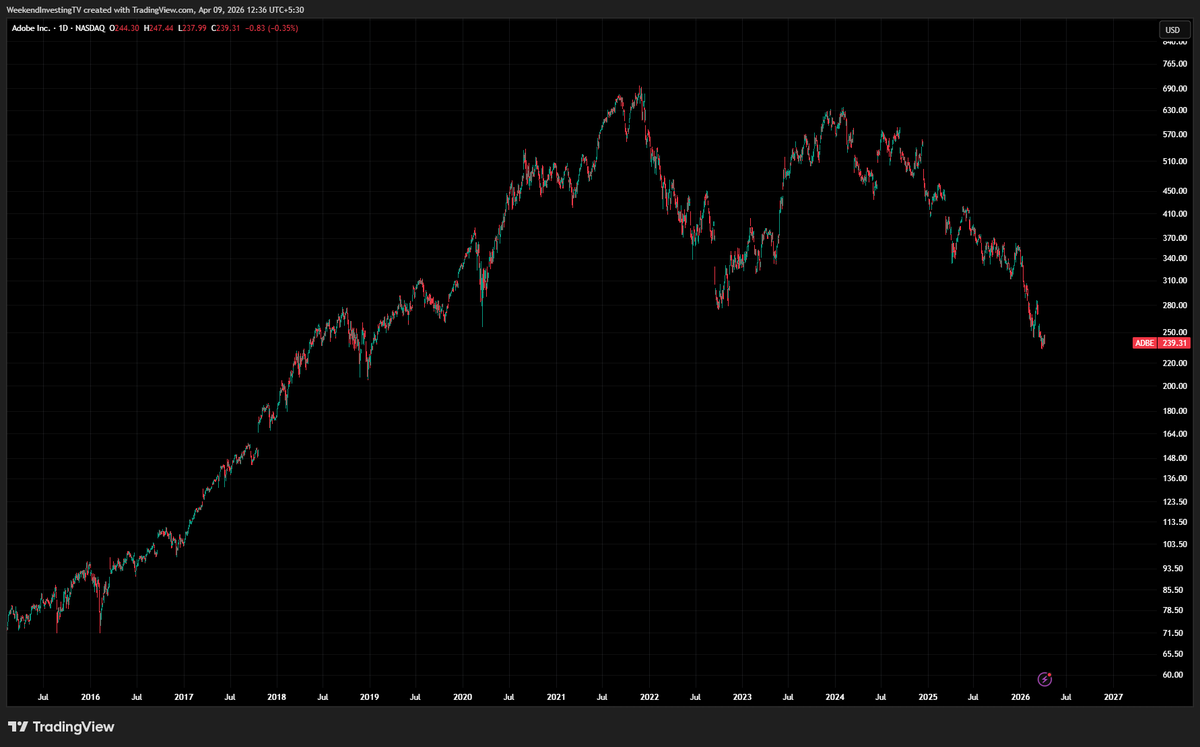Click the 410.00 price axis label
Image resolution: width=1200 pixels, height=747 pixels.
click(x=1174, y=214)
